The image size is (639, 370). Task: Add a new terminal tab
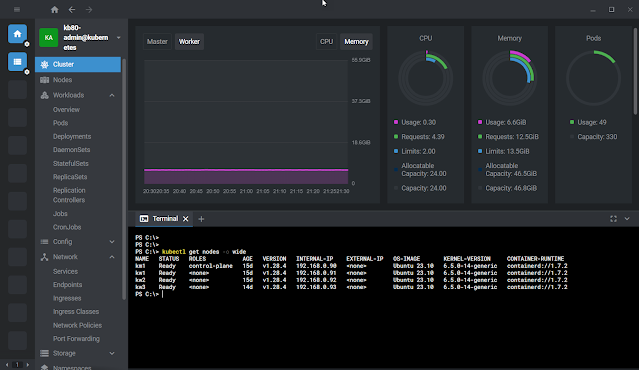(201, 219)
